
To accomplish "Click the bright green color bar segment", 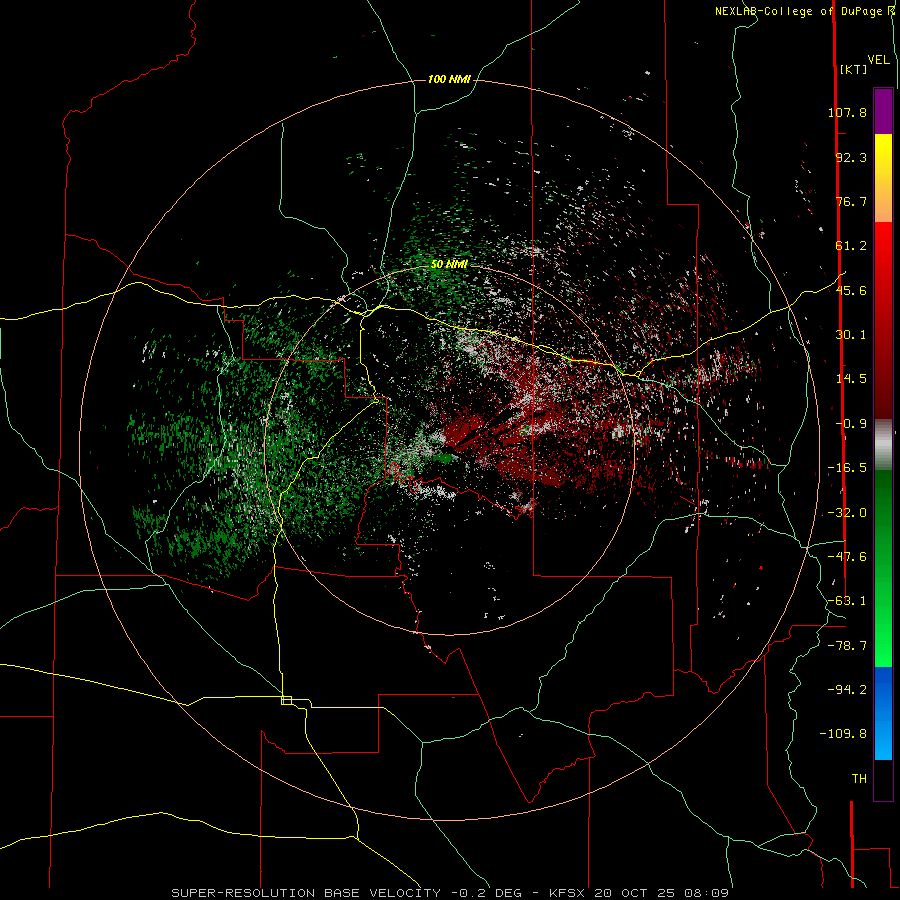I will [x=883, y=568].
